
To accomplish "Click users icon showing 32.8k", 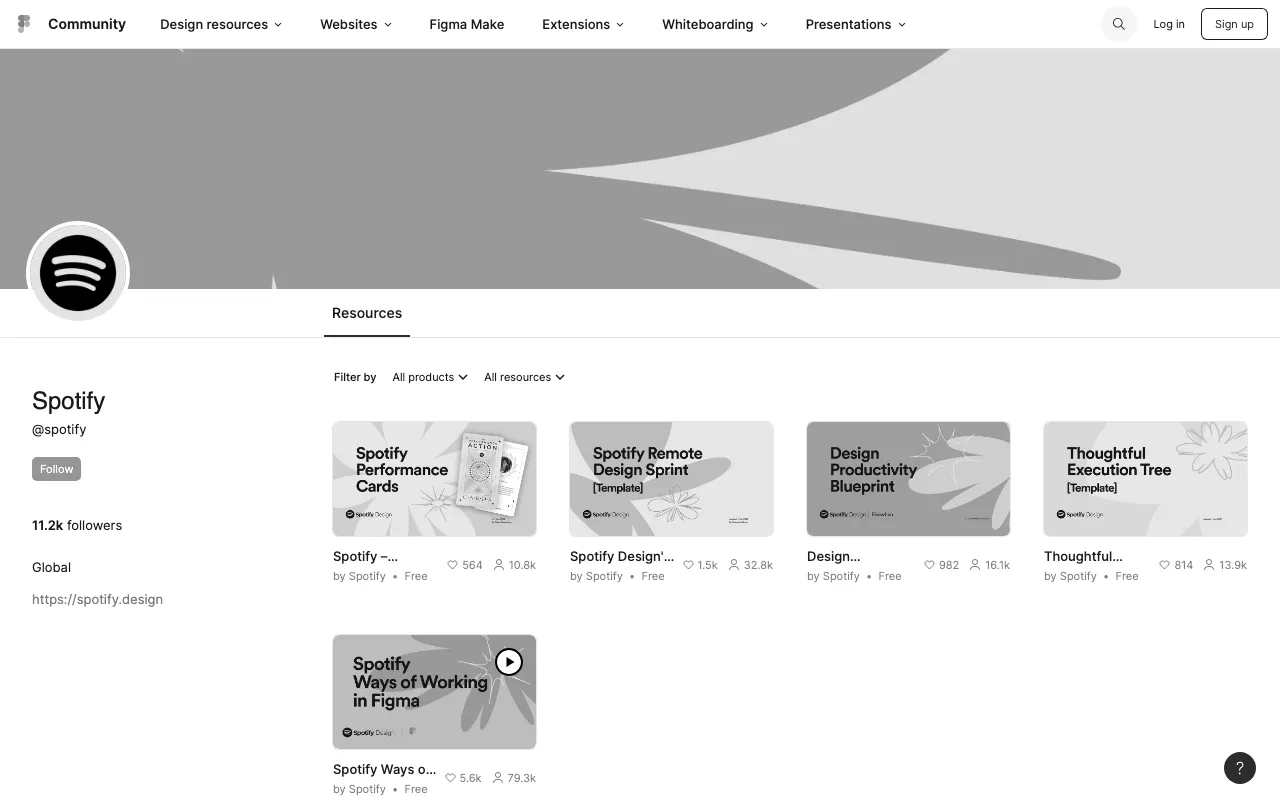I will 734,565.
